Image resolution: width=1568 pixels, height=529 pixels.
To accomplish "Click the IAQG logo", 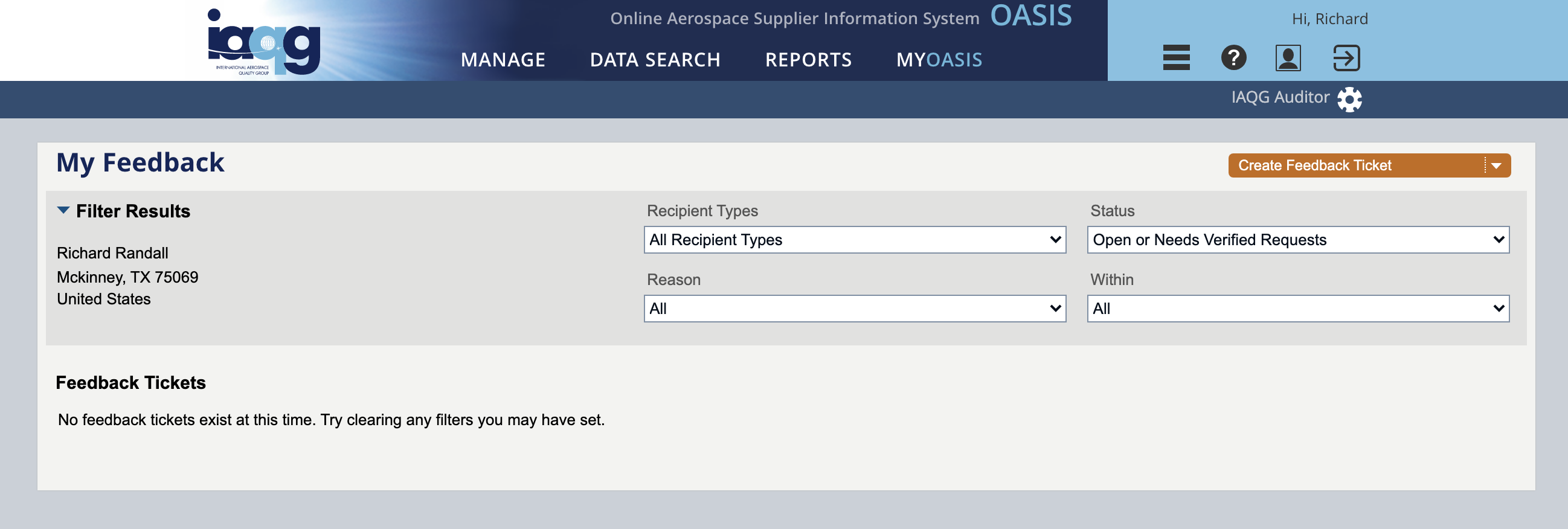I will [x=263, y=42].
